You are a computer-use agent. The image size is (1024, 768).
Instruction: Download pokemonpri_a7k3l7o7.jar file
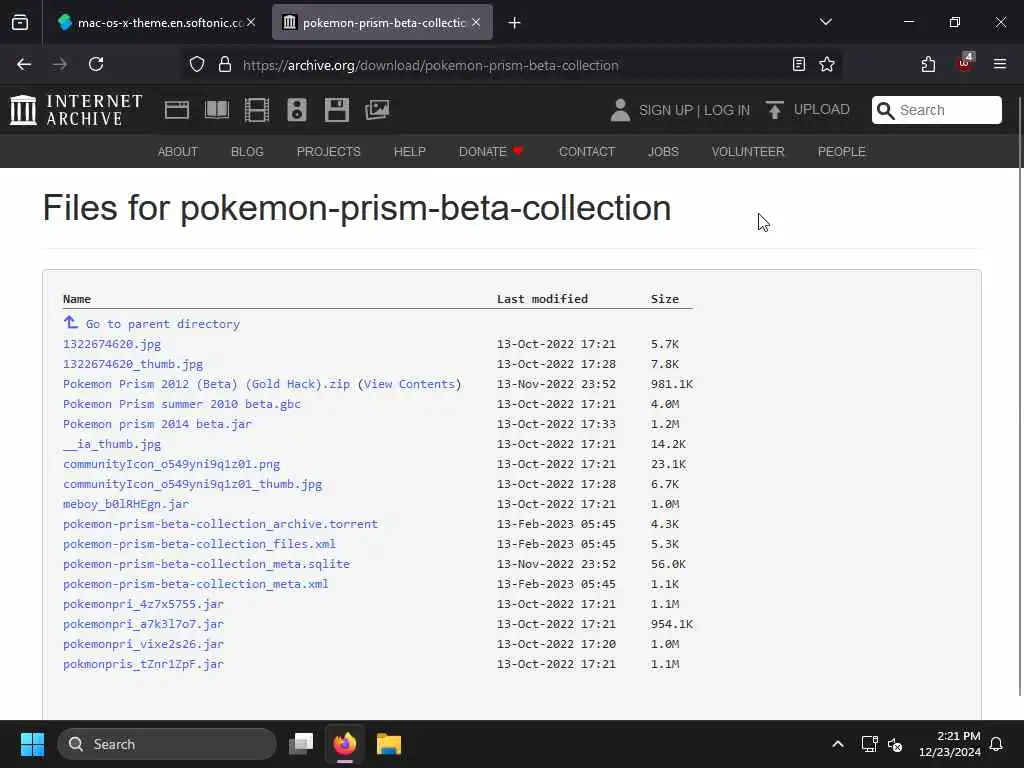[144, 624]
